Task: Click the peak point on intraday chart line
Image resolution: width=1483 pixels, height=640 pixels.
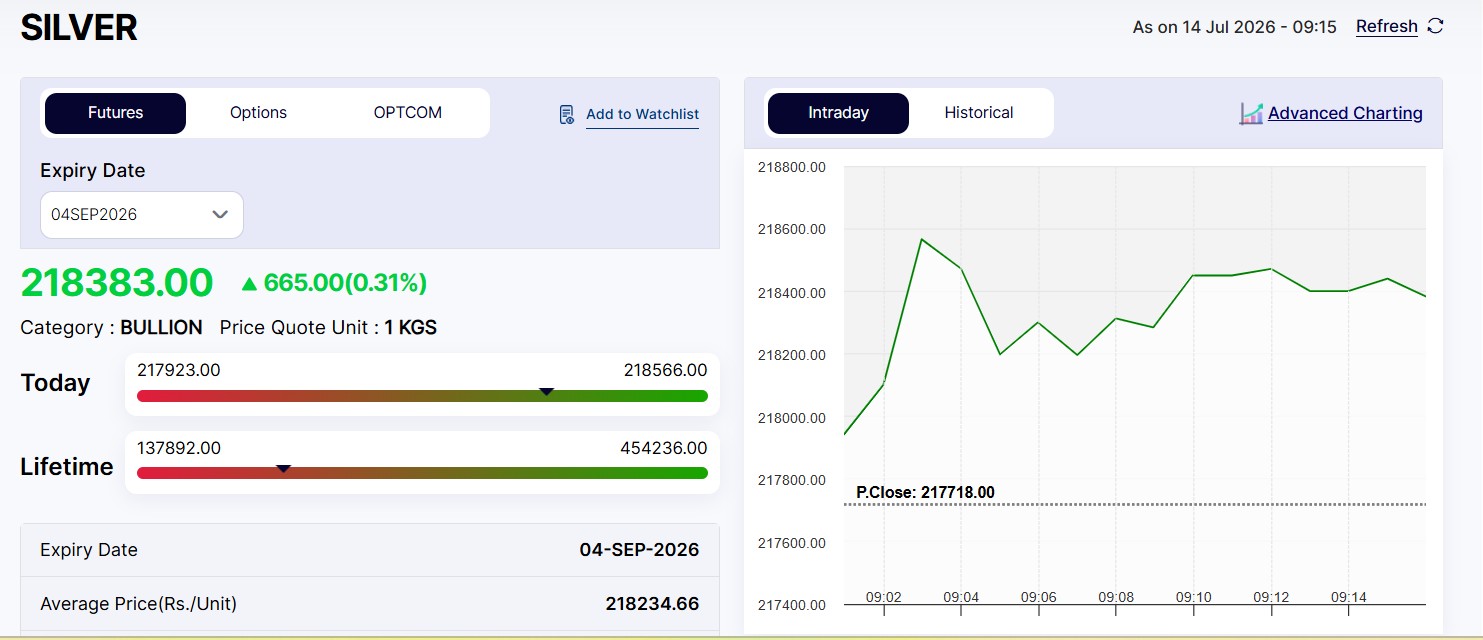Action: (x=921, y=239)
